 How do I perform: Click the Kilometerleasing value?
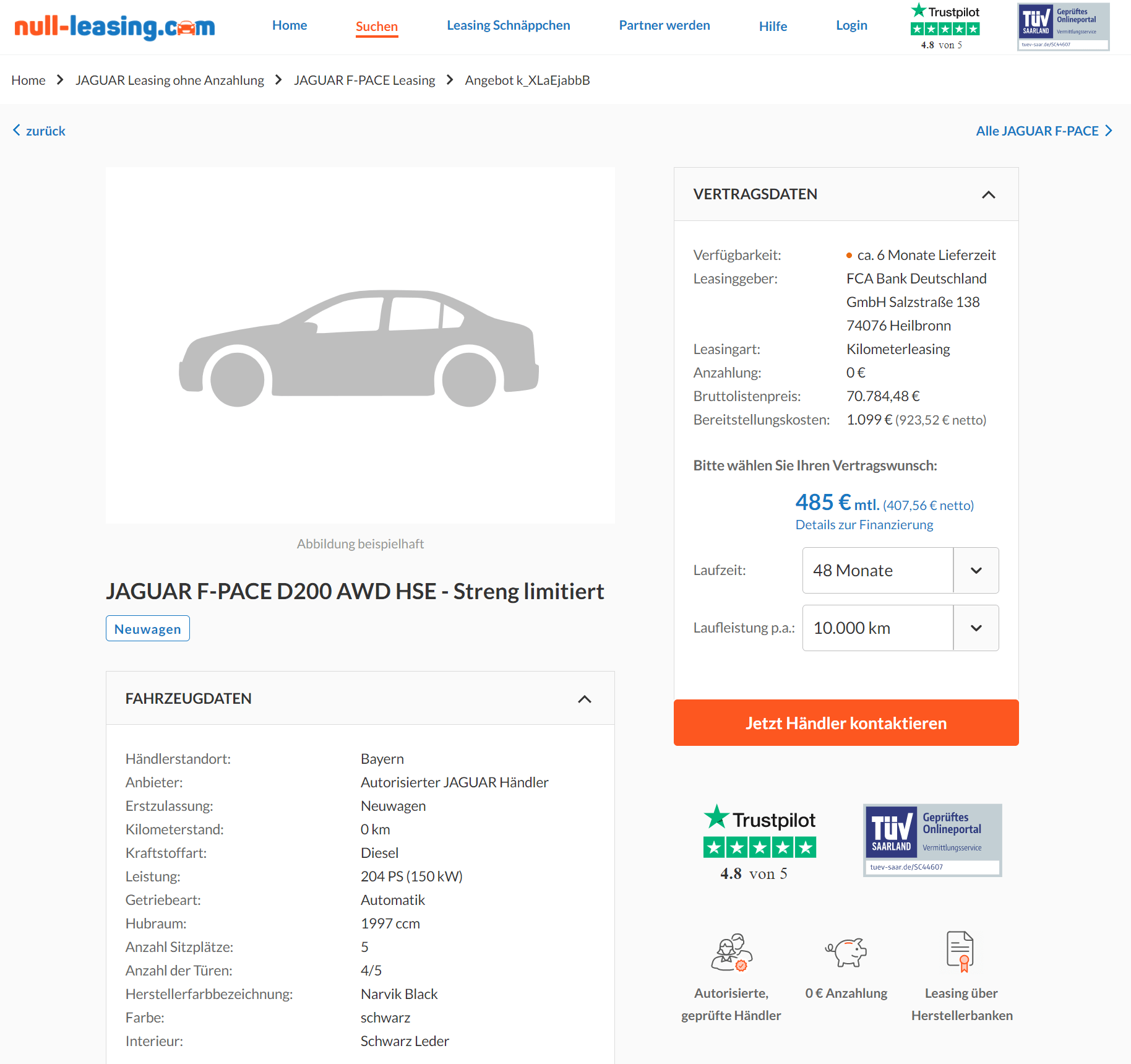(898, 349)
